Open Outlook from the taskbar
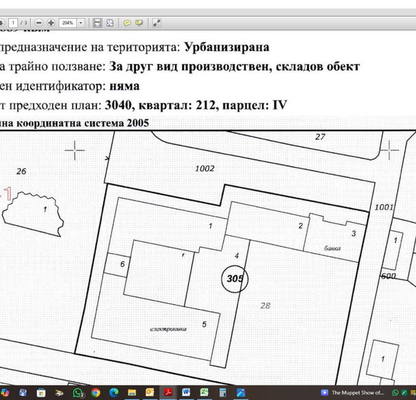 click(x=150, y=393)
